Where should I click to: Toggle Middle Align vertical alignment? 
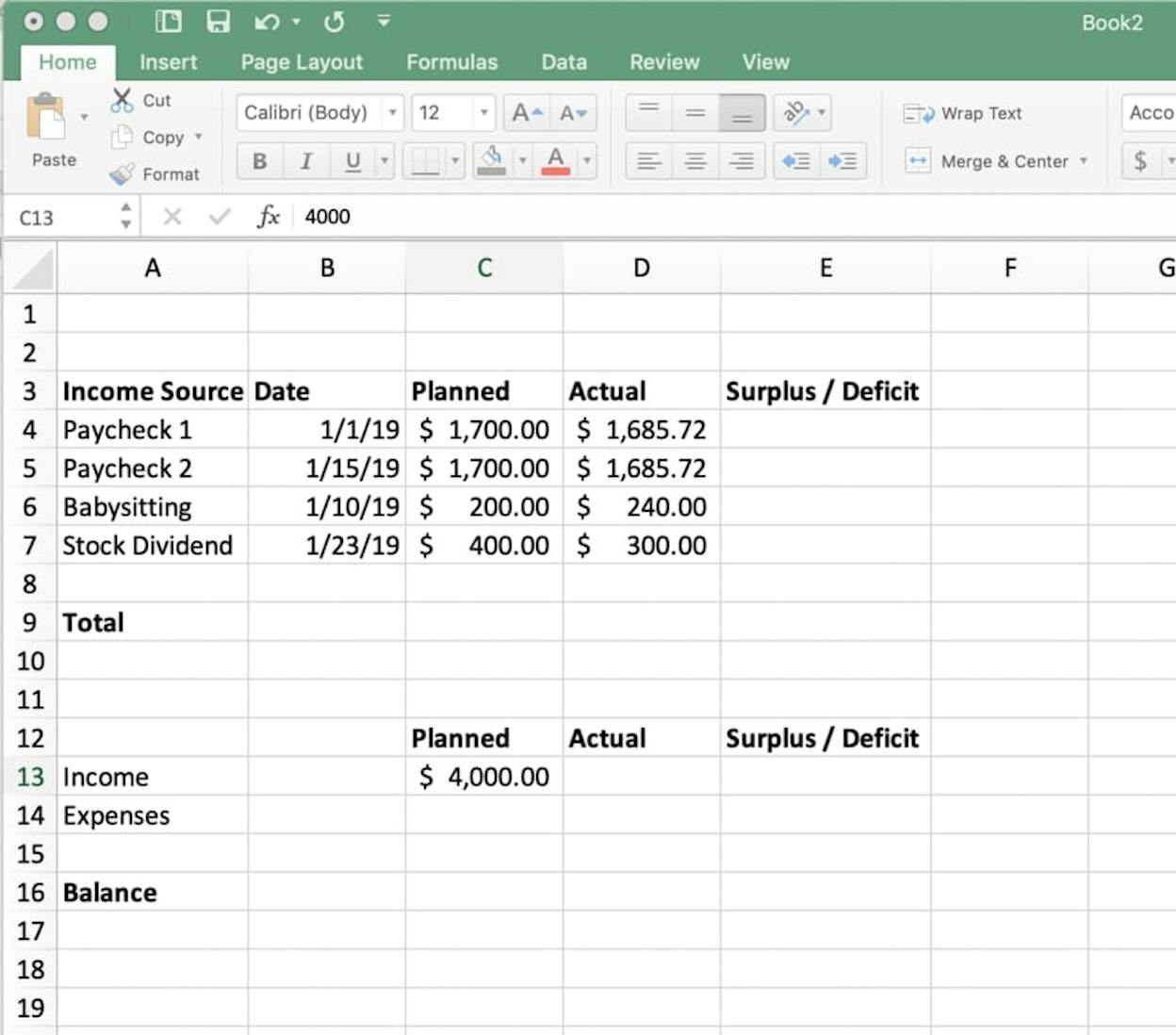pos(695,113)
